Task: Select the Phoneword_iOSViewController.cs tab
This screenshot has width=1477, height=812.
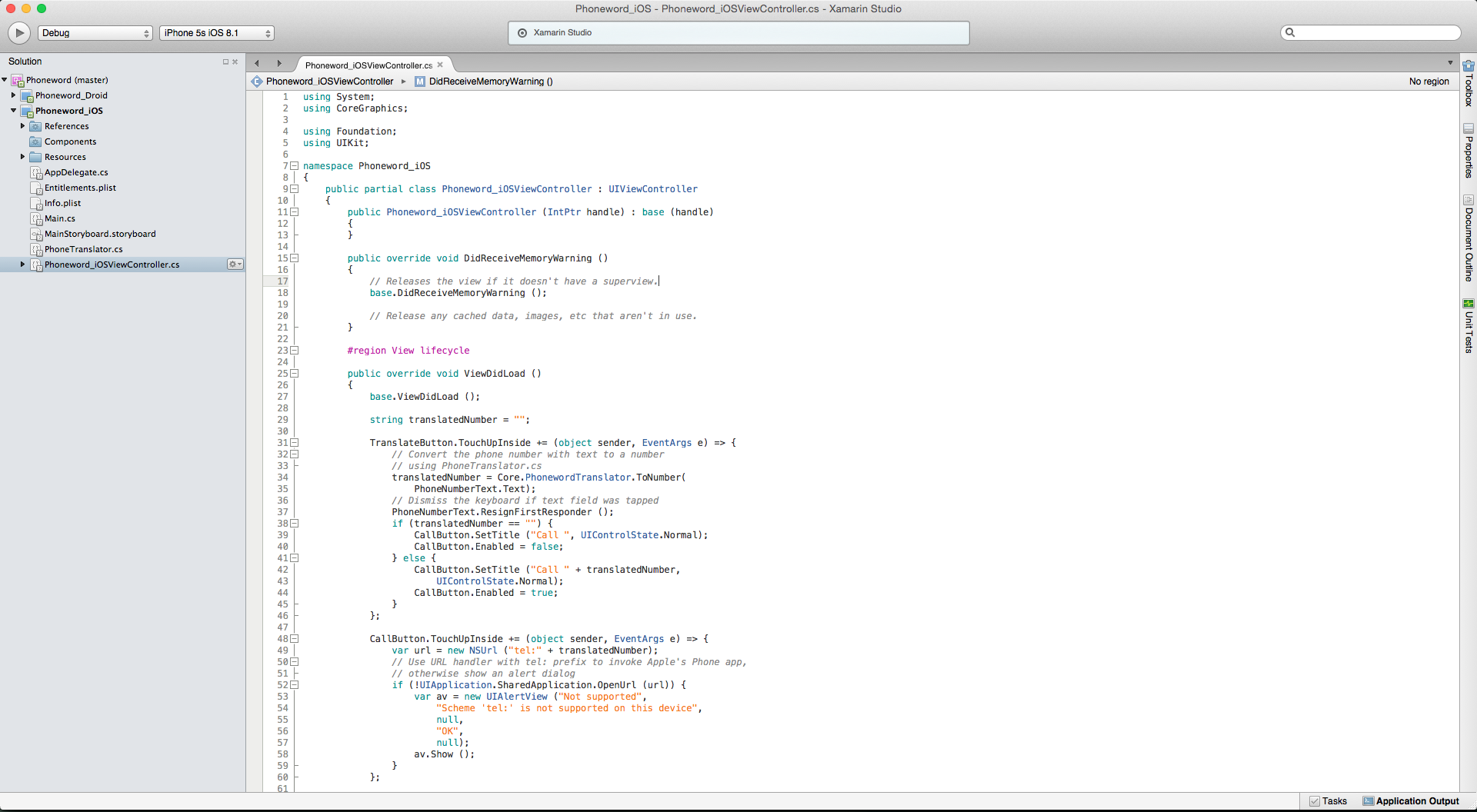Action: pos(368,65)
